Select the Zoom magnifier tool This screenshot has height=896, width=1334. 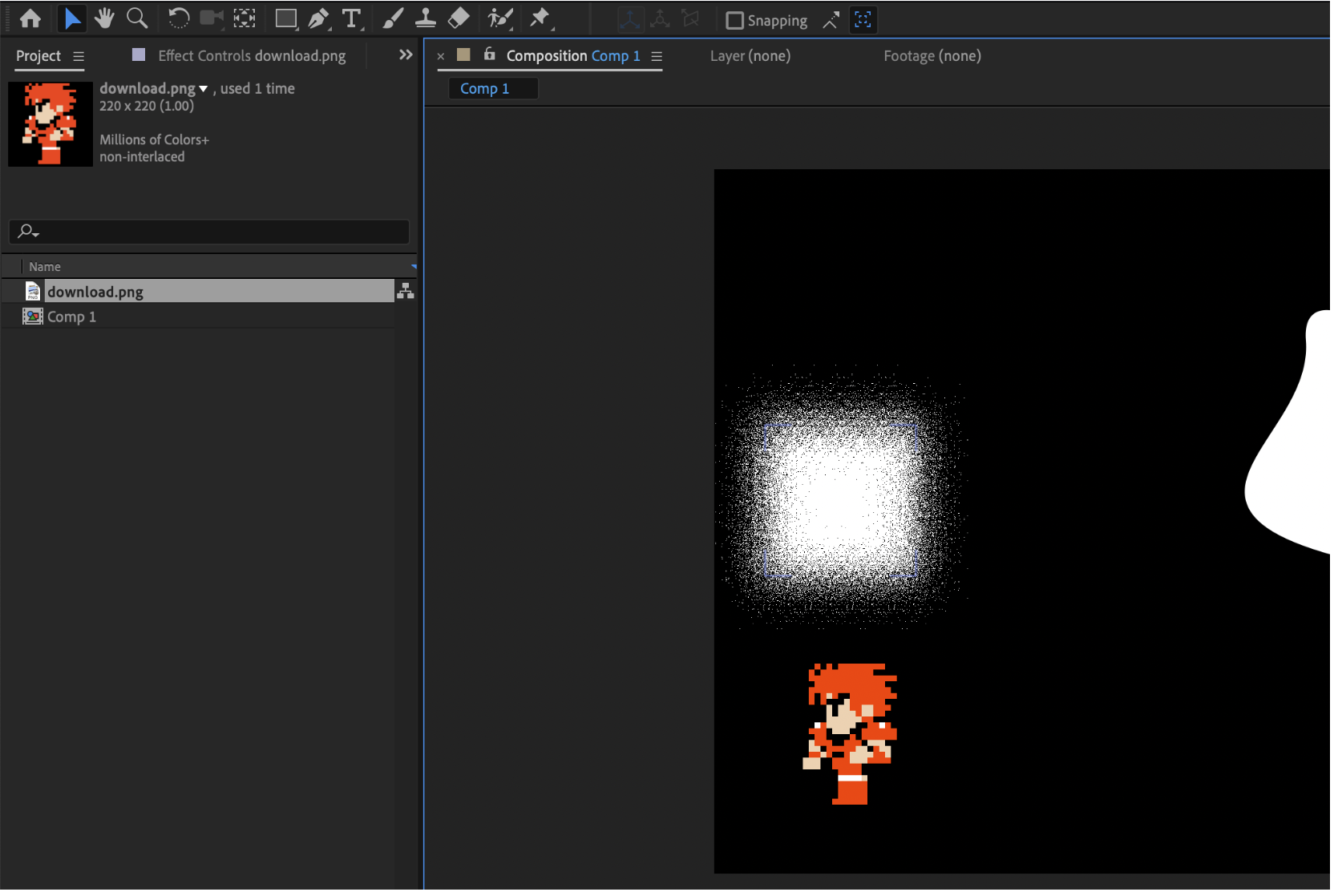tap(137, 18)
